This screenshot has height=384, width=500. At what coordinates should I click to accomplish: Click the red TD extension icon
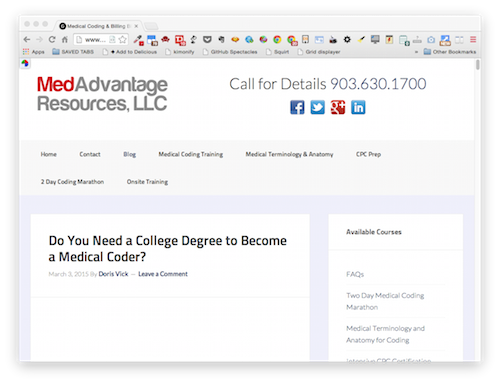(x=180, y=40)
